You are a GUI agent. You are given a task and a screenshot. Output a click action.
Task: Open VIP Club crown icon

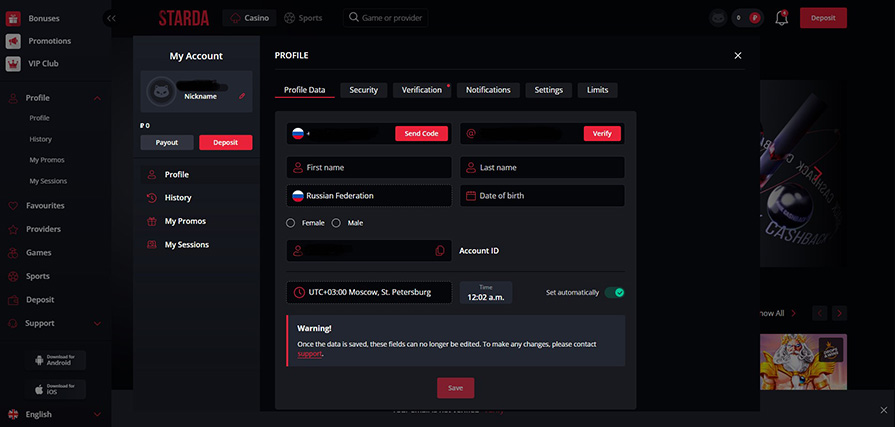[x=14, y=64]
